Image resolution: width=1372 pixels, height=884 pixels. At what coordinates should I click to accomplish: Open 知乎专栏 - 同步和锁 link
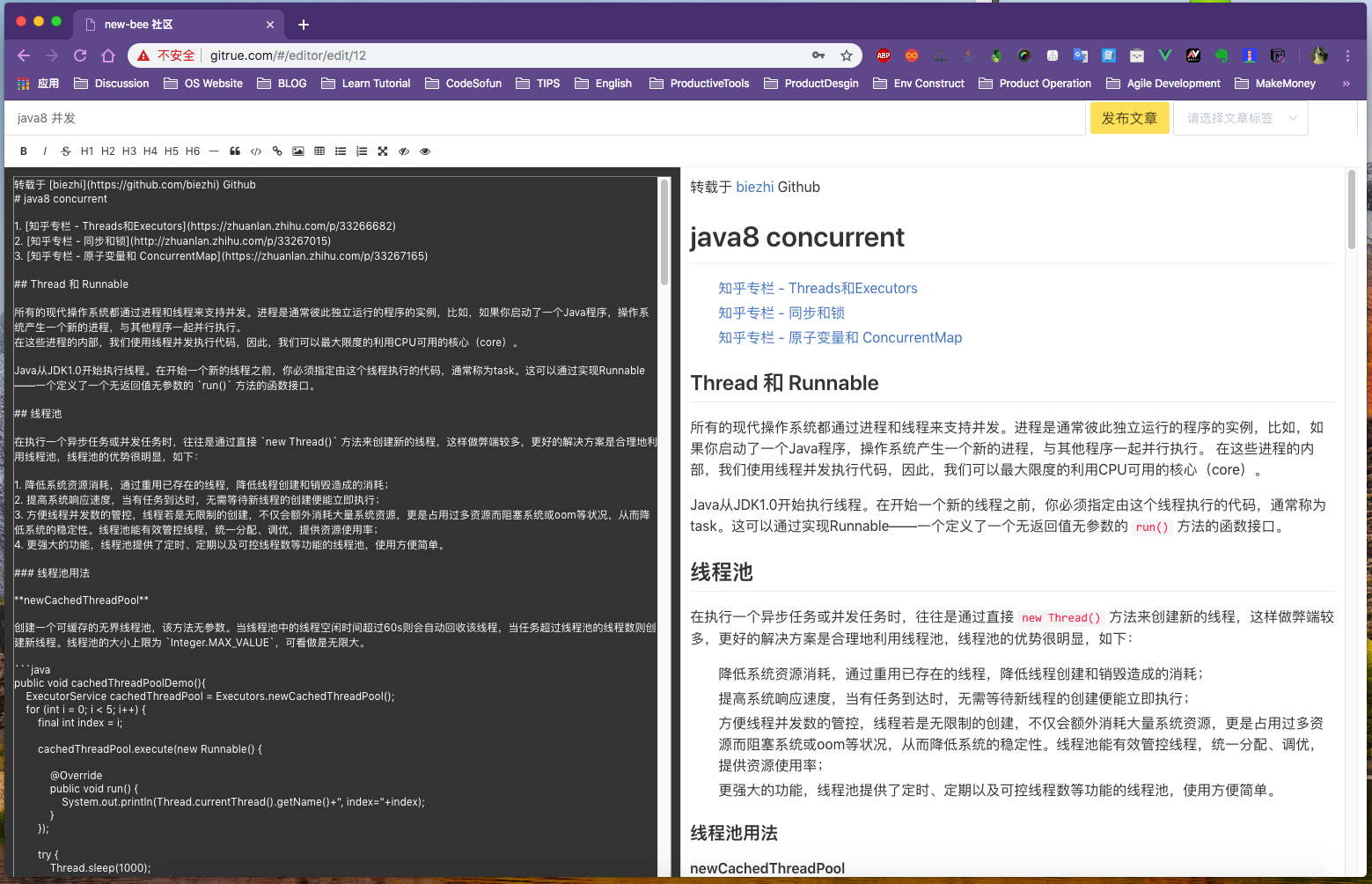781,313
